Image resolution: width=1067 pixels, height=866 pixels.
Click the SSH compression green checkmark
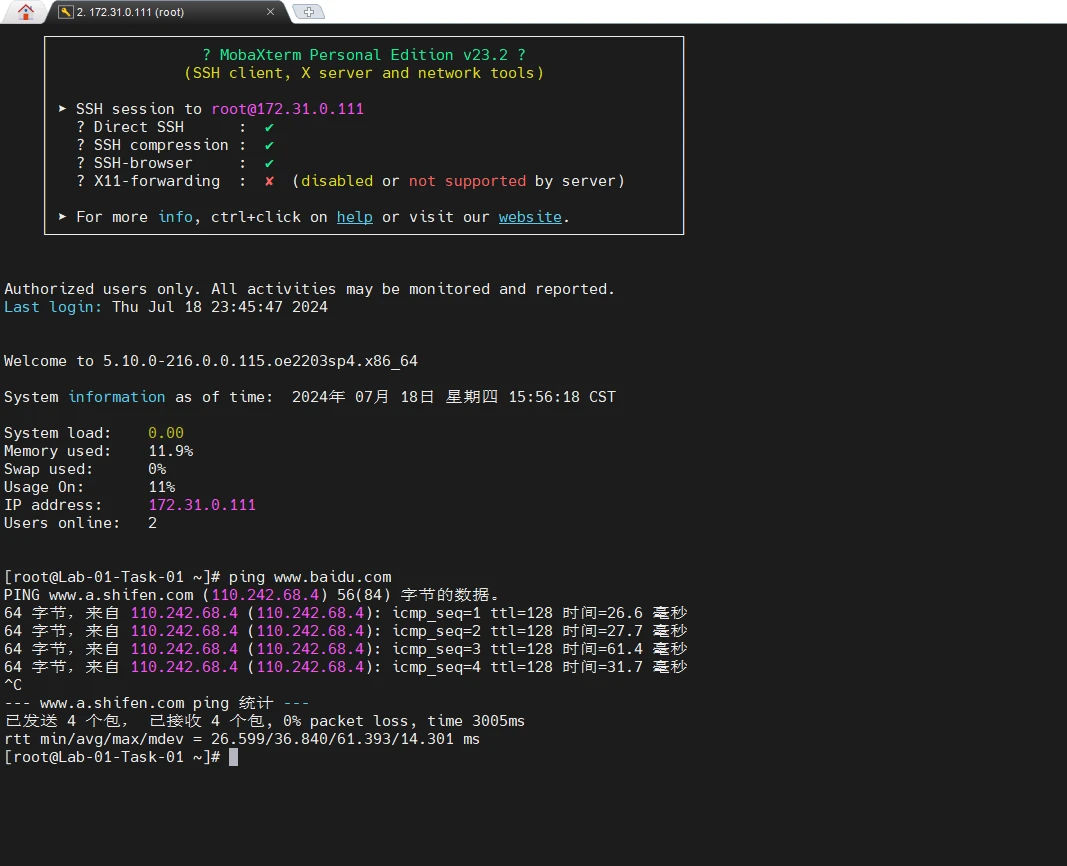(269, 145)
